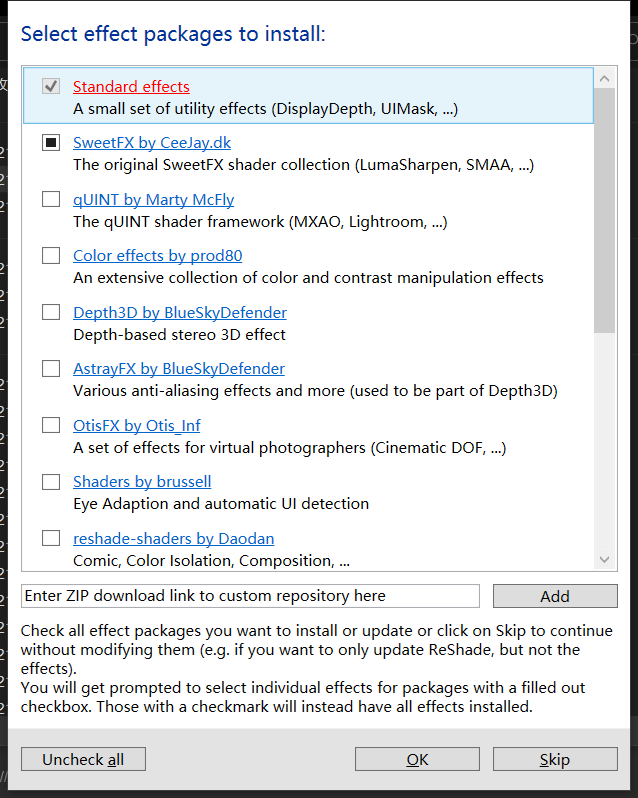Select the 'Eye Adaption and automatic UI detection' description
The width and height of the screenshot is (638, 798).
tap(221, 504)
